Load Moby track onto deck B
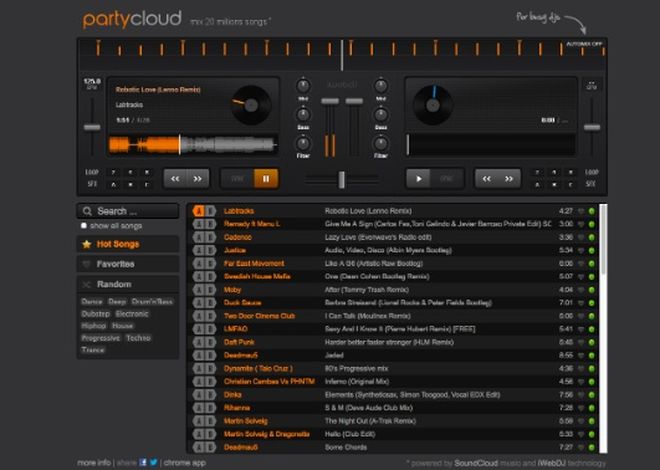 pyautogui.click(x=210, y=290)
